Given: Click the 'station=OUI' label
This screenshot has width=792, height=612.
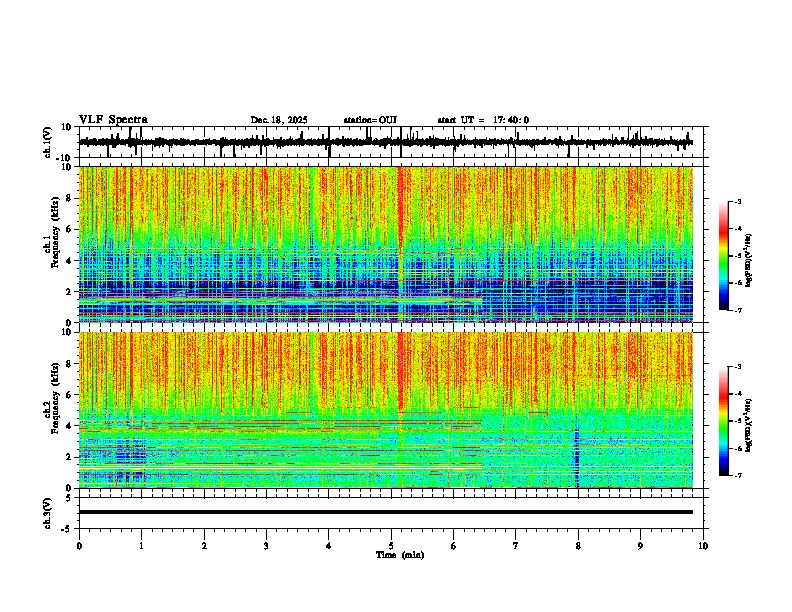Looking at the screenshot, I should point(370,120).
